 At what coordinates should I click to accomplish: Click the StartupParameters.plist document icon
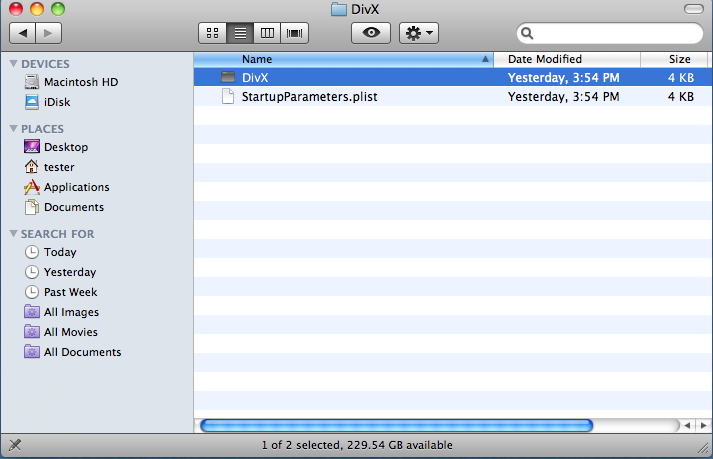[228, 96]
